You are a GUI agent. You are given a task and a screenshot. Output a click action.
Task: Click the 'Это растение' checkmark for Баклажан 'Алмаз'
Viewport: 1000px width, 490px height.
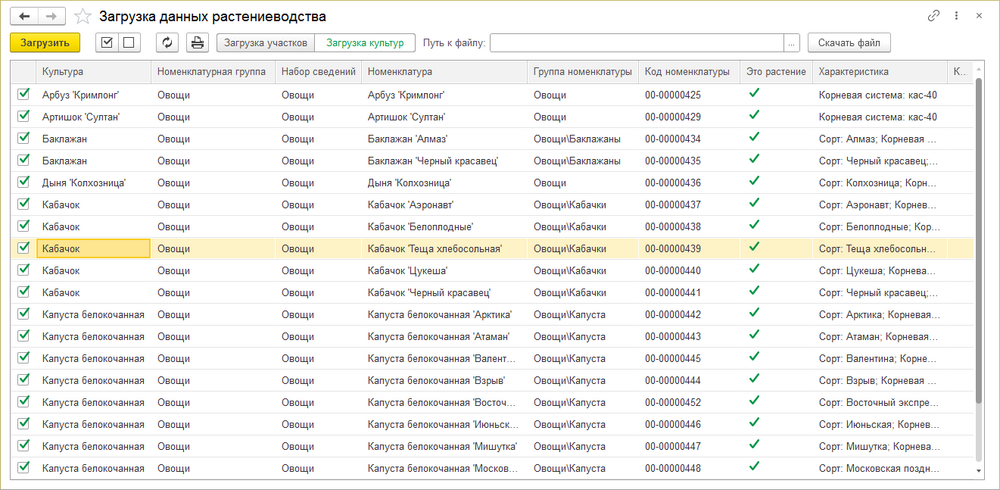pyautogui.click(x=754, y=137)
